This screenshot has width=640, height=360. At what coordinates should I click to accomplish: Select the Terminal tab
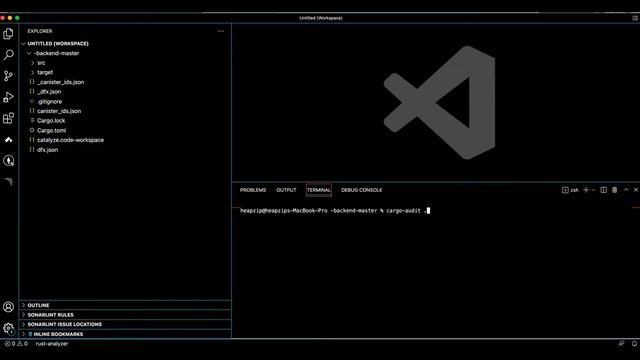(x=319, y=190)
